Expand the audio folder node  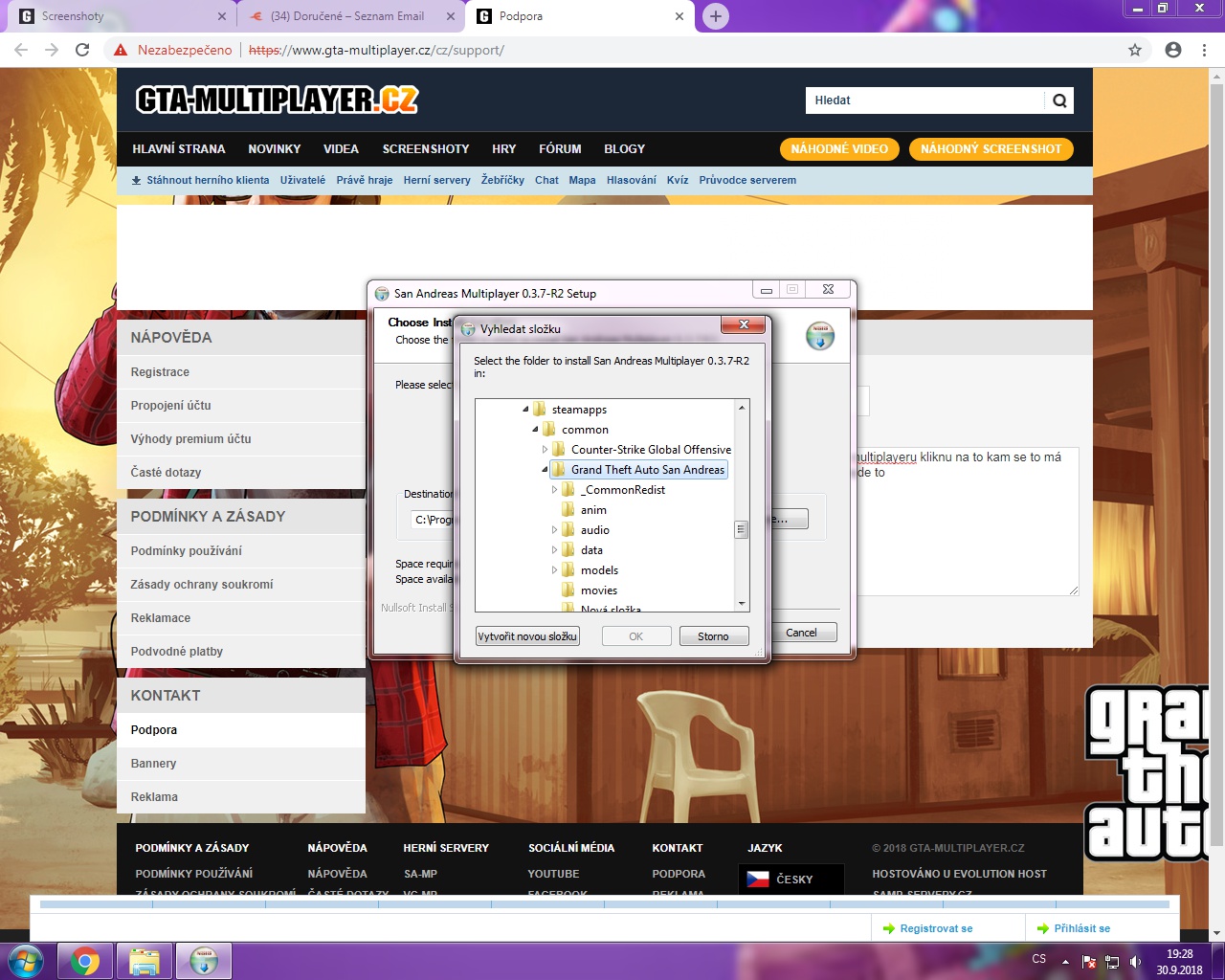[554, 529]
